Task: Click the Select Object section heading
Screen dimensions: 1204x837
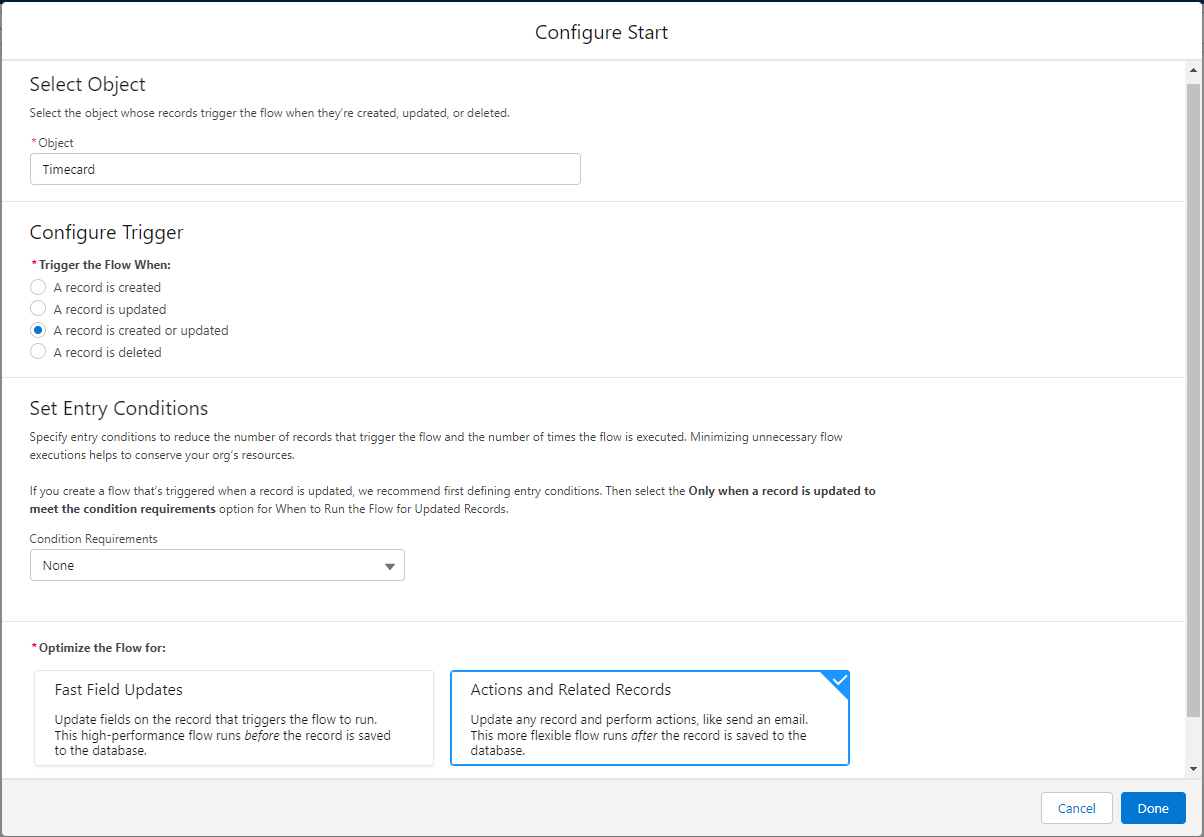Action: click(88, 85)
